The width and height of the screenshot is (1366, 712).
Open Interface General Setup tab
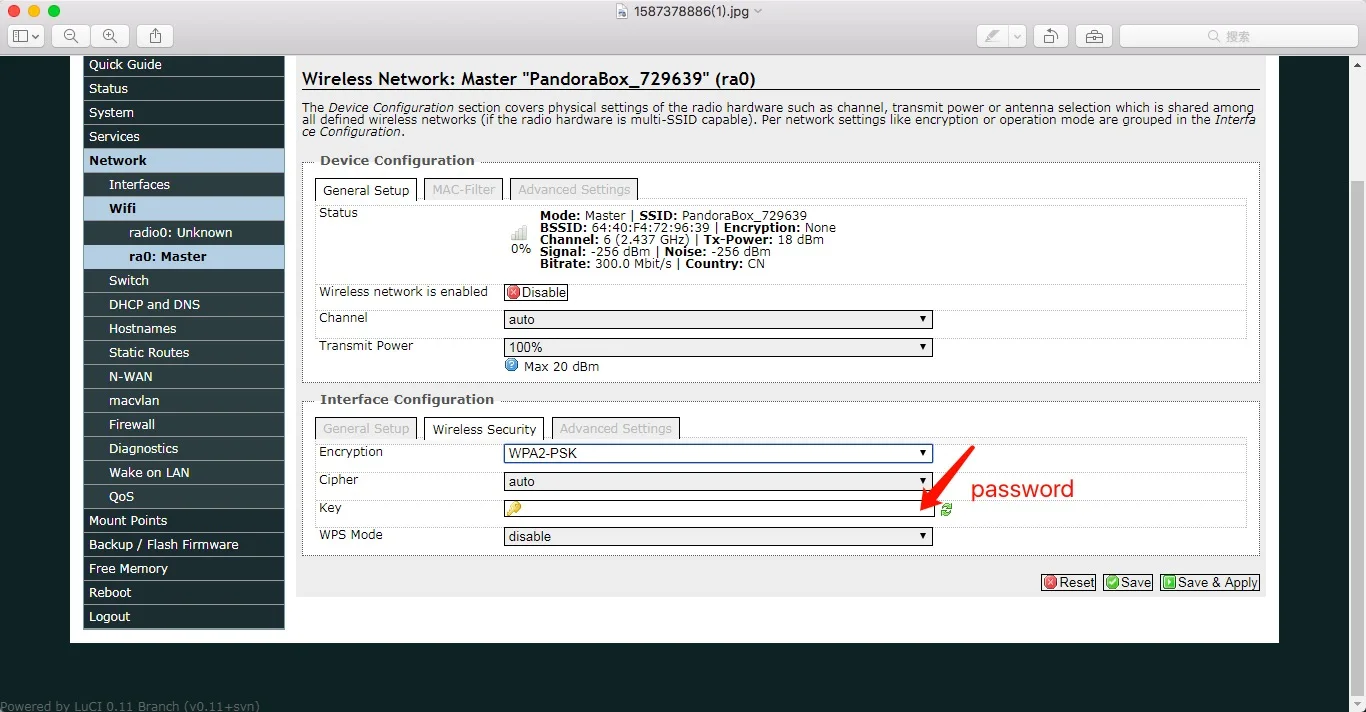click(x=366, y=428)
